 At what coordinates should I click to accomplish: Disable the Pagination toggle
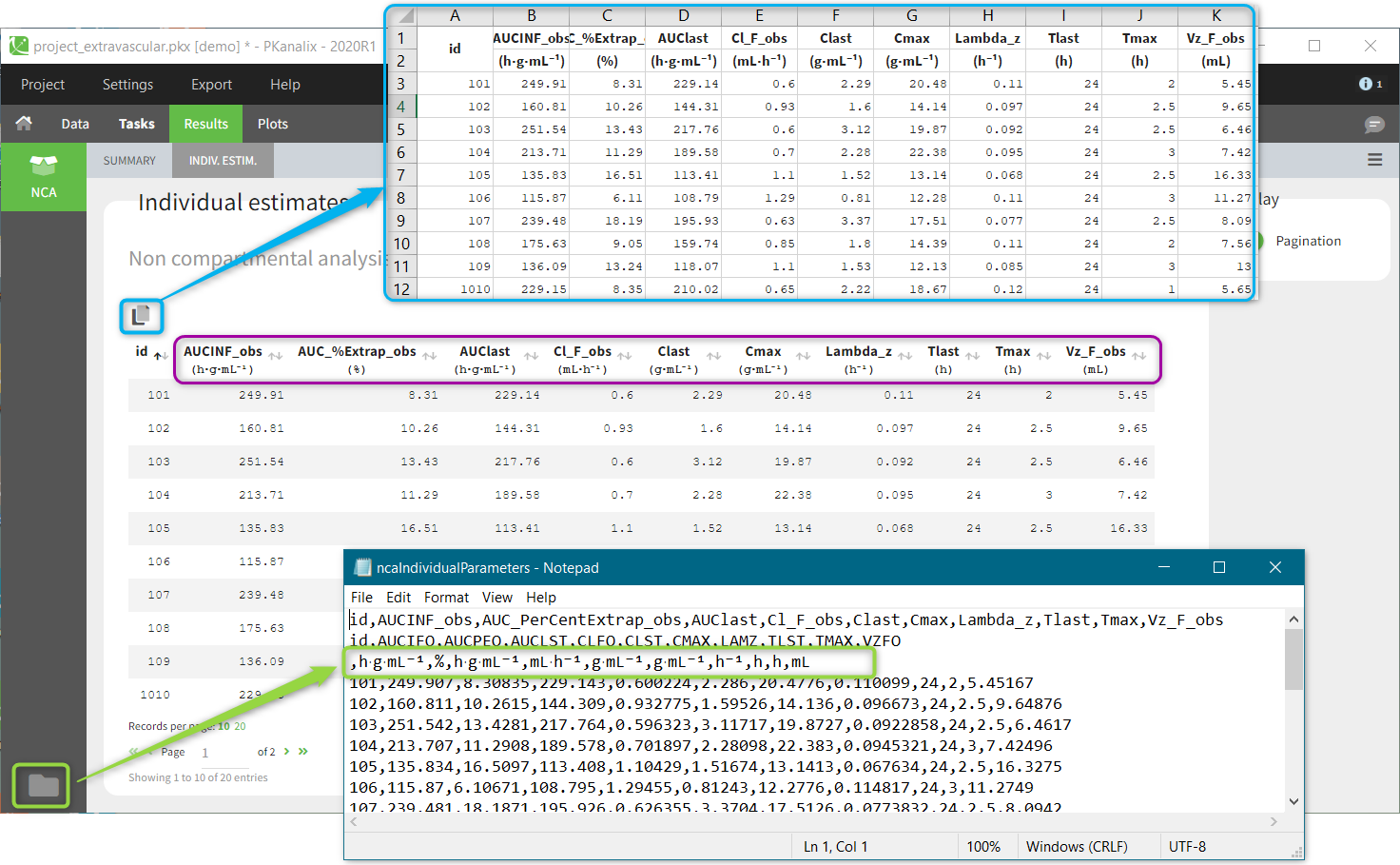[1261, 240]
